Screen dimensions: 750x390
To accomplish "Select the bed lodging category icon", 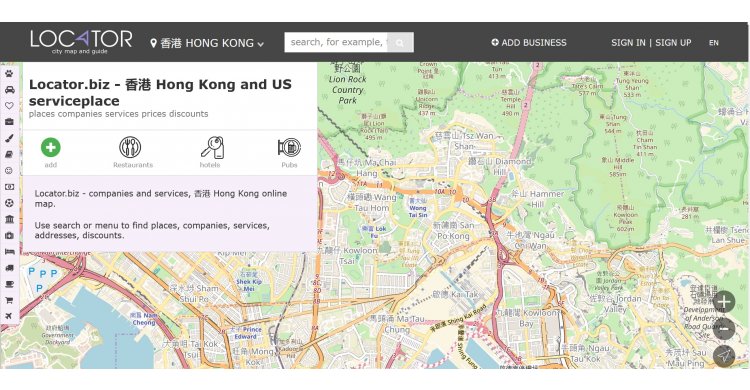I will (9, 252).
